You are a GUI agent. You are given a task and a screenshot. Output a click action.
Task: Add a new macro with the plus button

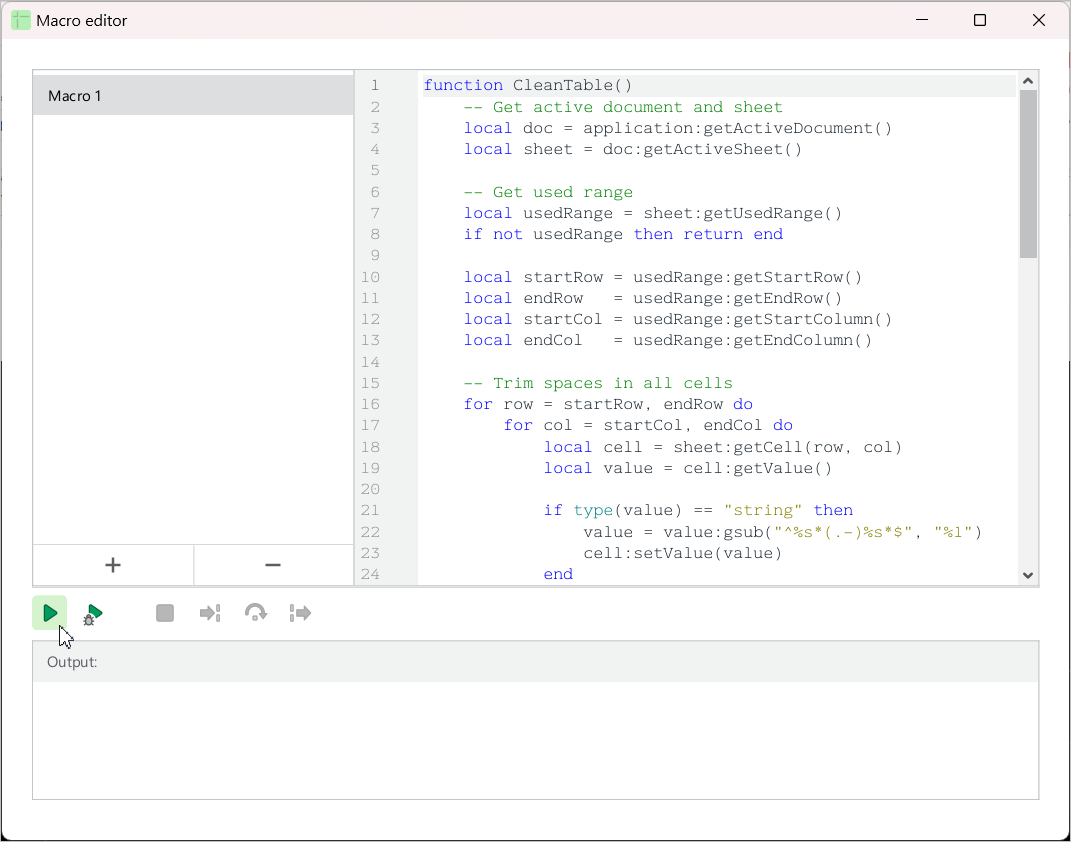click(113, 565)
